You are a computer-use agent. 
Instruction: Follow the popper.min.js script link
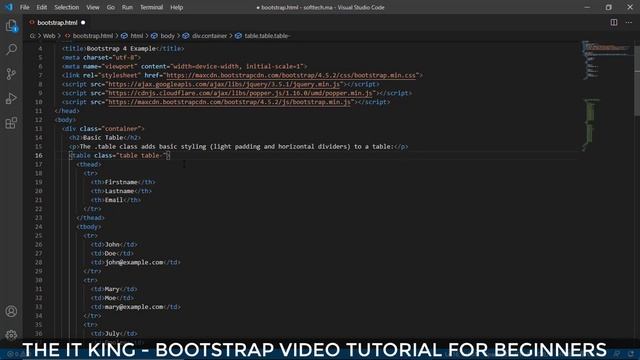tap(240, 93)
